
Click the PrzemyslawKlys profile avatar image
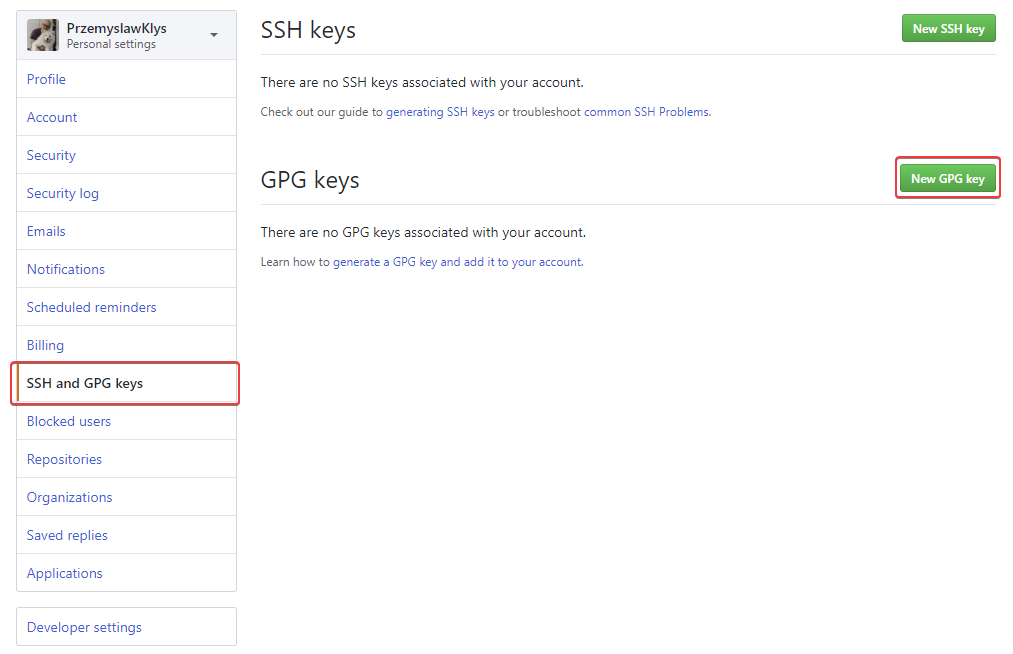tap(41, 34)
